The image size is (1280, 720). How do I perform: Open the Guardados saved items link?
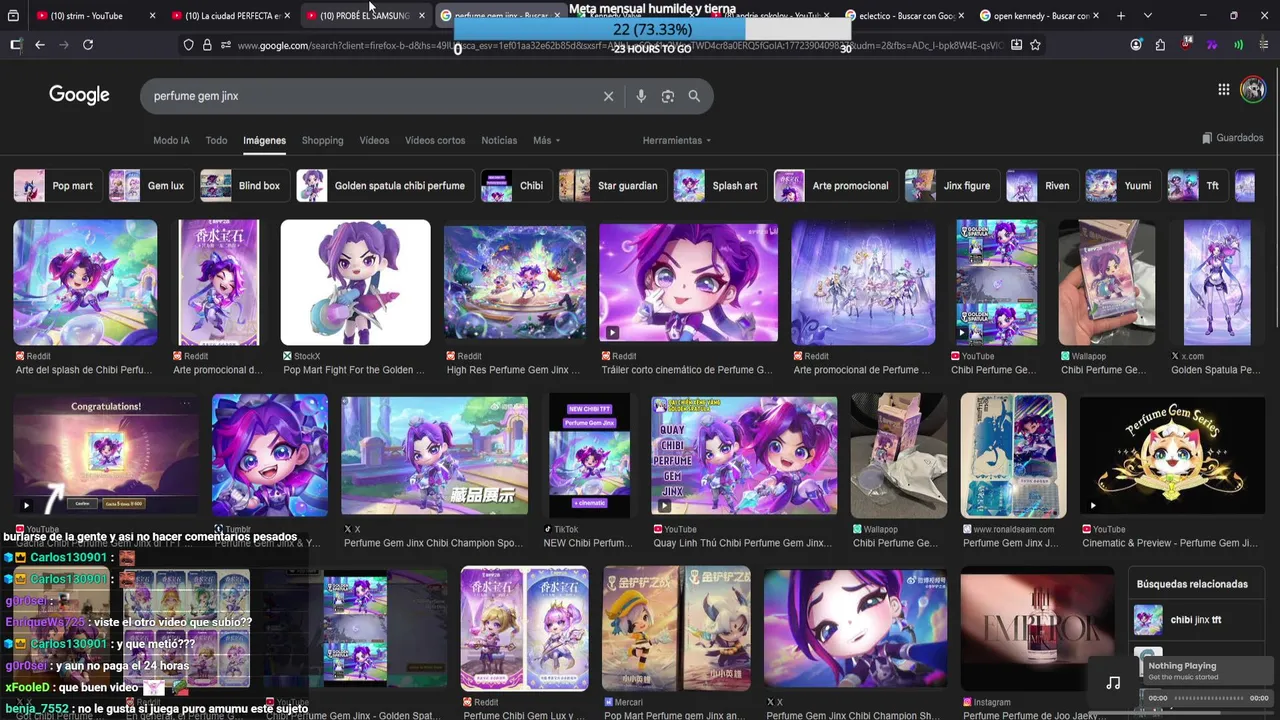(1232, 138)
